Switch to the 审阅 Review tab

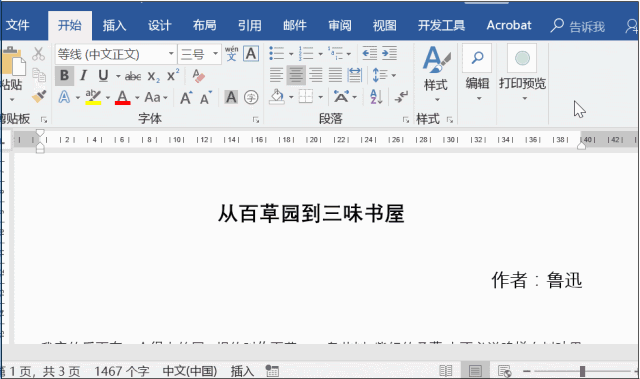click(x=340, y=25)
